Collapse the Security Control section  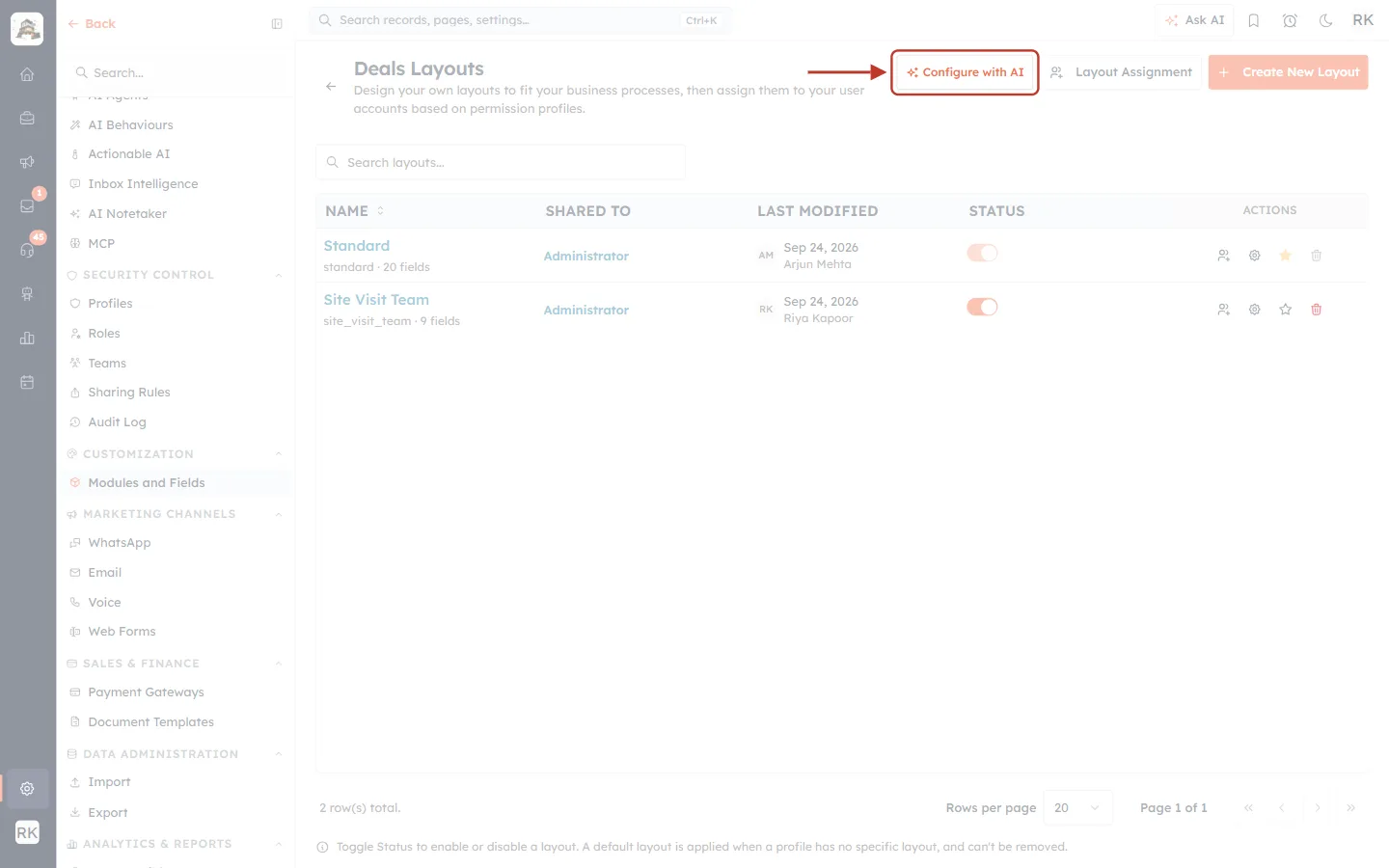(x=279, y=275)
